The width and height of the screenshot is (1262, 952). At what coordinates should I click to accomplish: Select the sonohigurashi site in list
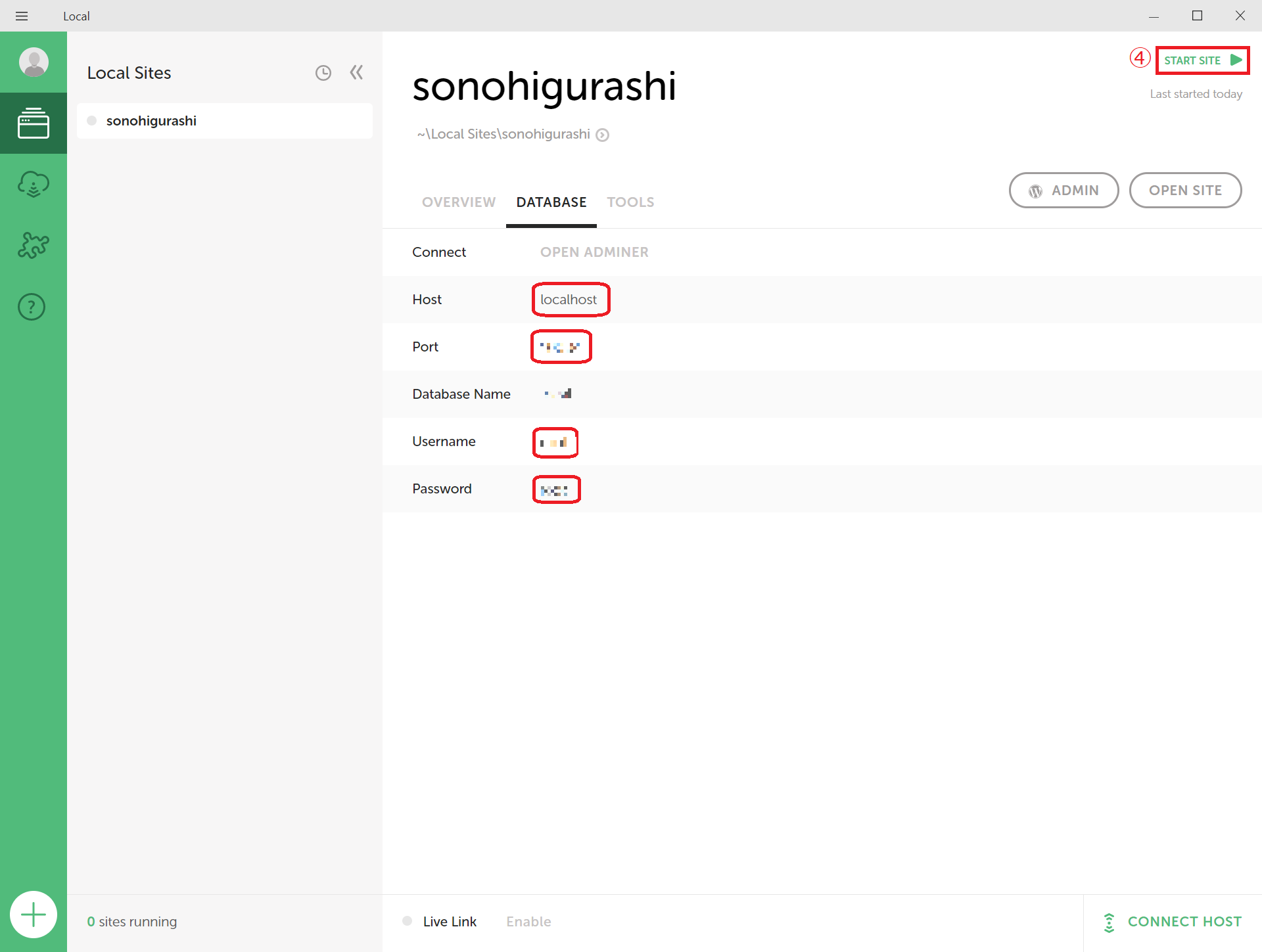click(x=225, y=121)
